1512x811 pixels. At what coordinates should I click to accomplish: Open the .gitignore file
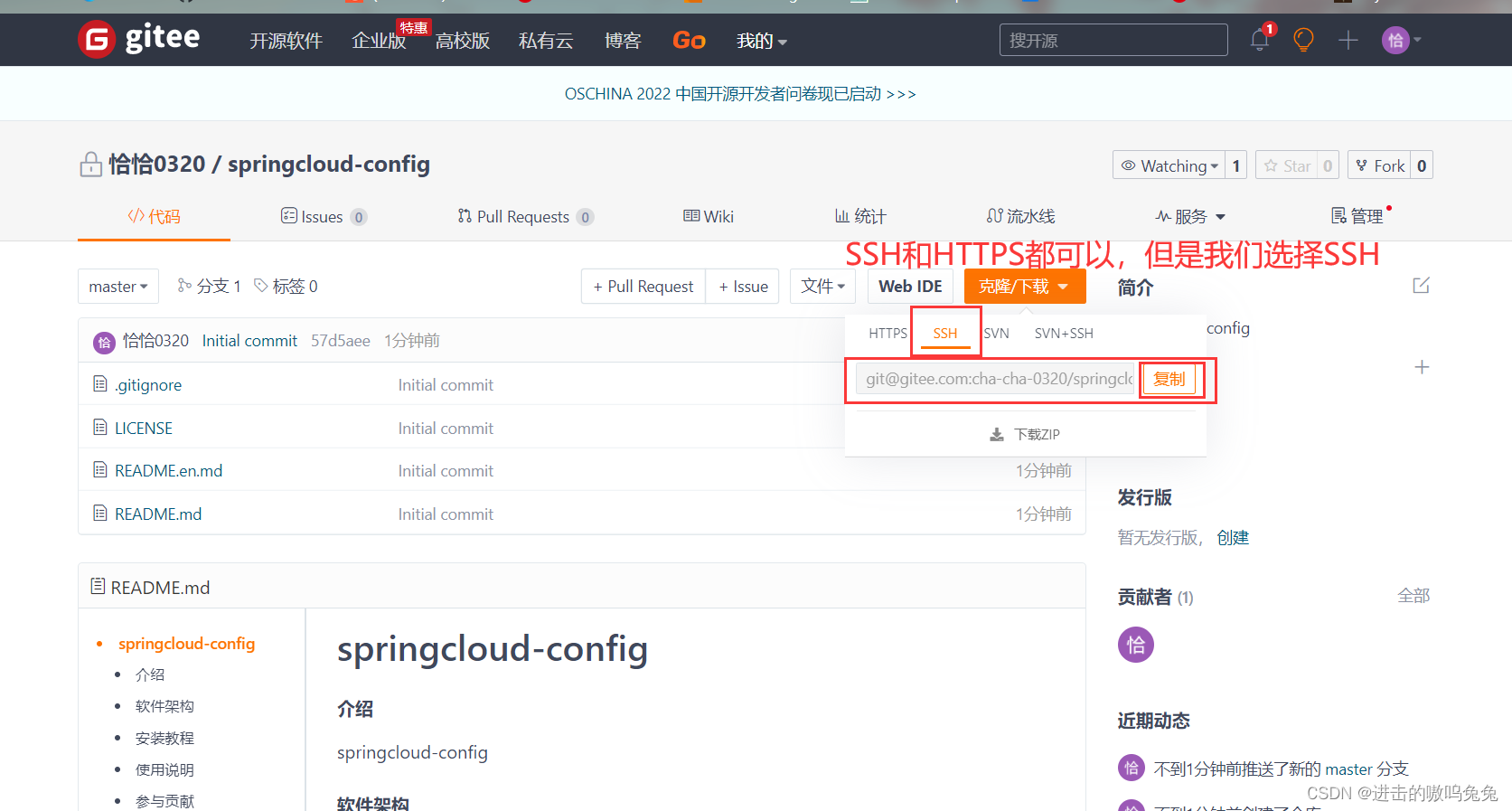[x=148, y=385]
